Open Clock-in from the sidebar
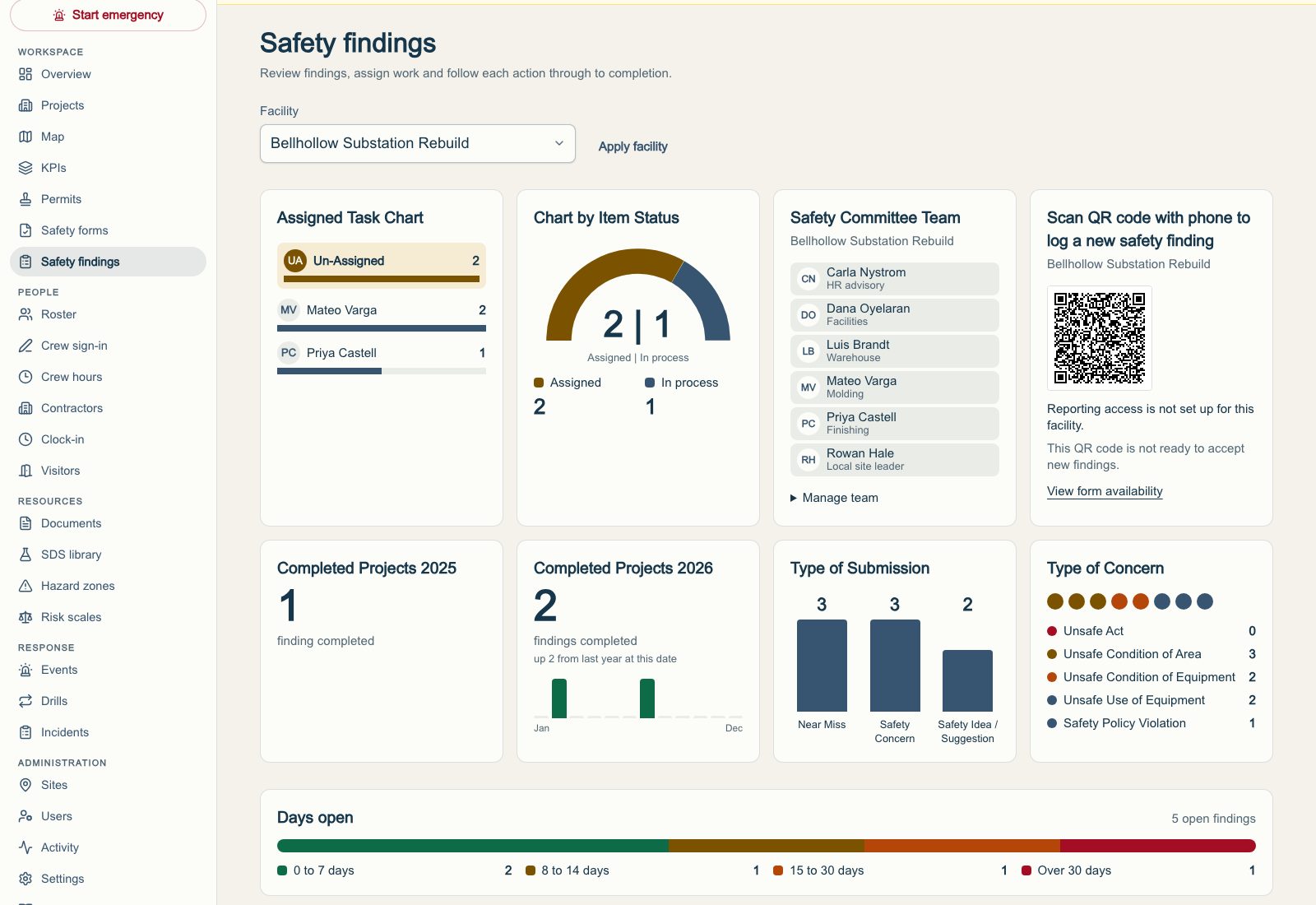This screenshot has width=1316, height=905. (x=108, y=439)
